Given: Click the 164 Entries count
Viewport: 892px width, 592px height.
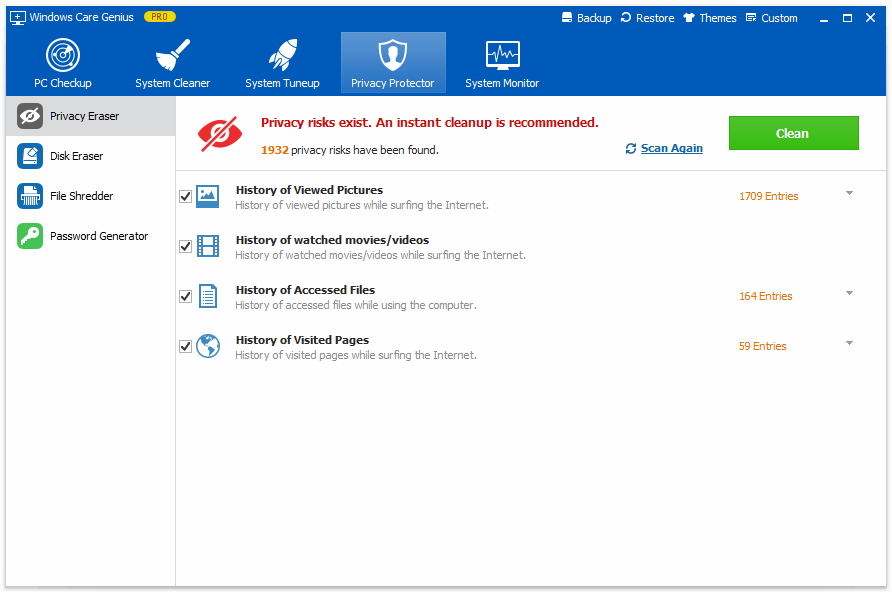Looking at the screenshot, I should point(765,296).
